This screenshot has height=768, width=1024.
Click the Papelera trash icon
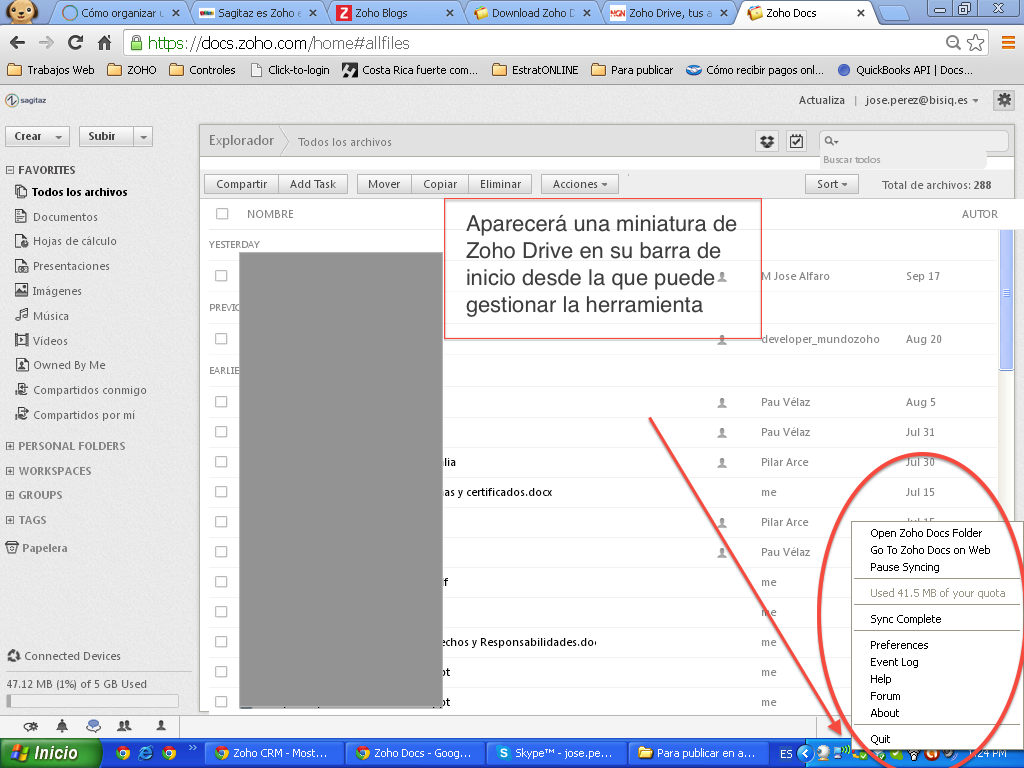[12, 548]
